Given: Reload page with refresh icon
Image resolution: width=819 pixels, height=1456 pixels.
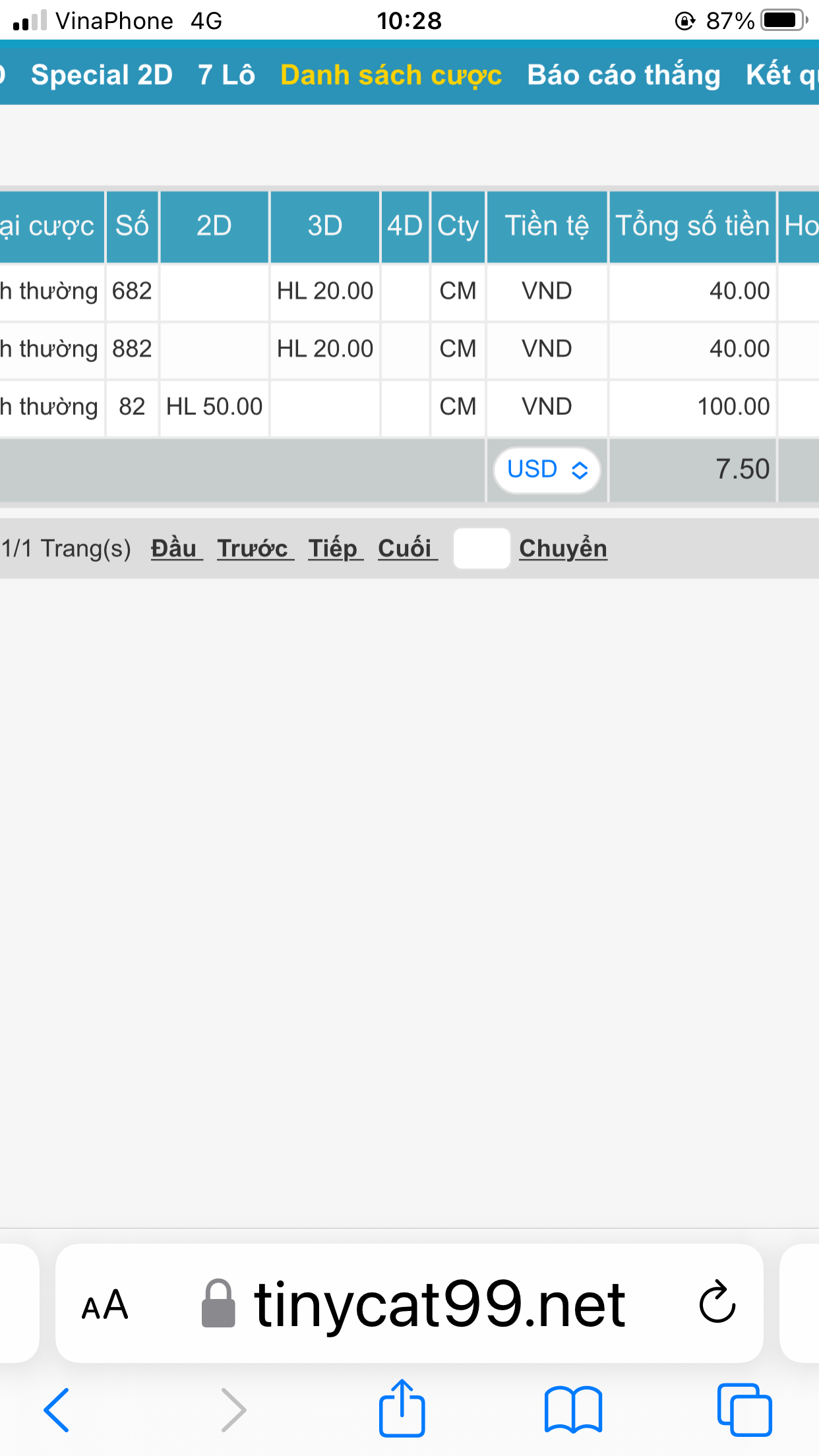Looking at the screenshot, I should tap(717, 1303).
